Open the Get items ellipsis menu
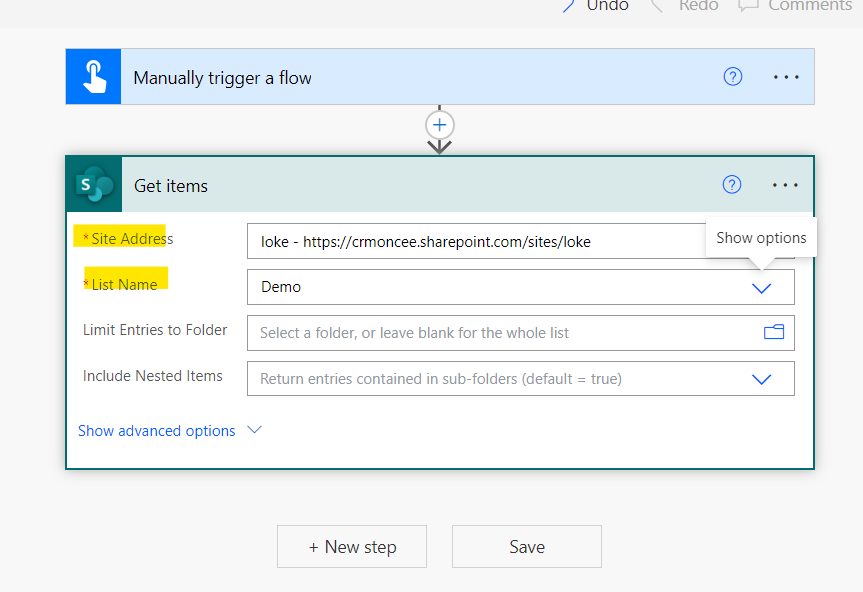The image size is (863, 592). (x=785, y=185)
